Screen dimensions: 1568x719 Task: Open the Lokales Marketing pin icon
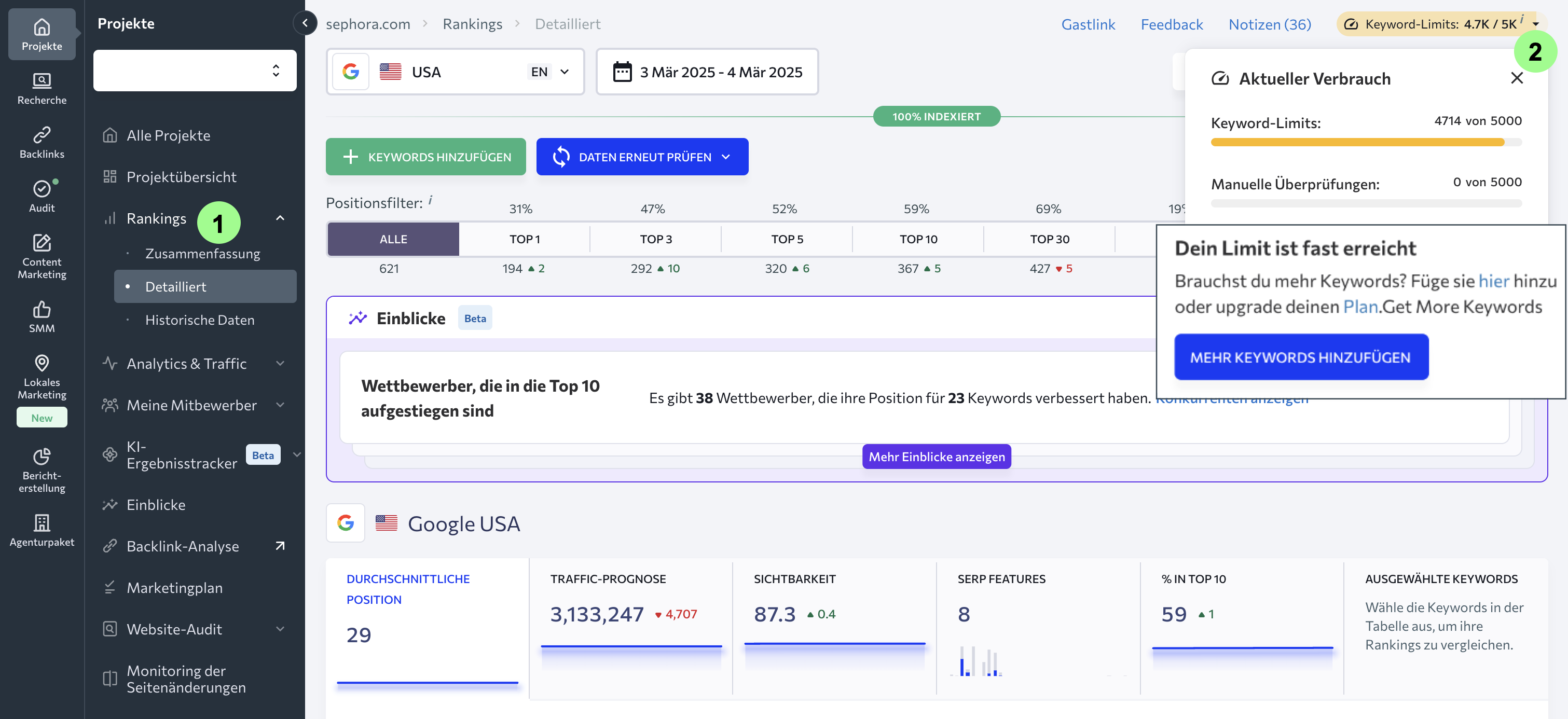42,363
